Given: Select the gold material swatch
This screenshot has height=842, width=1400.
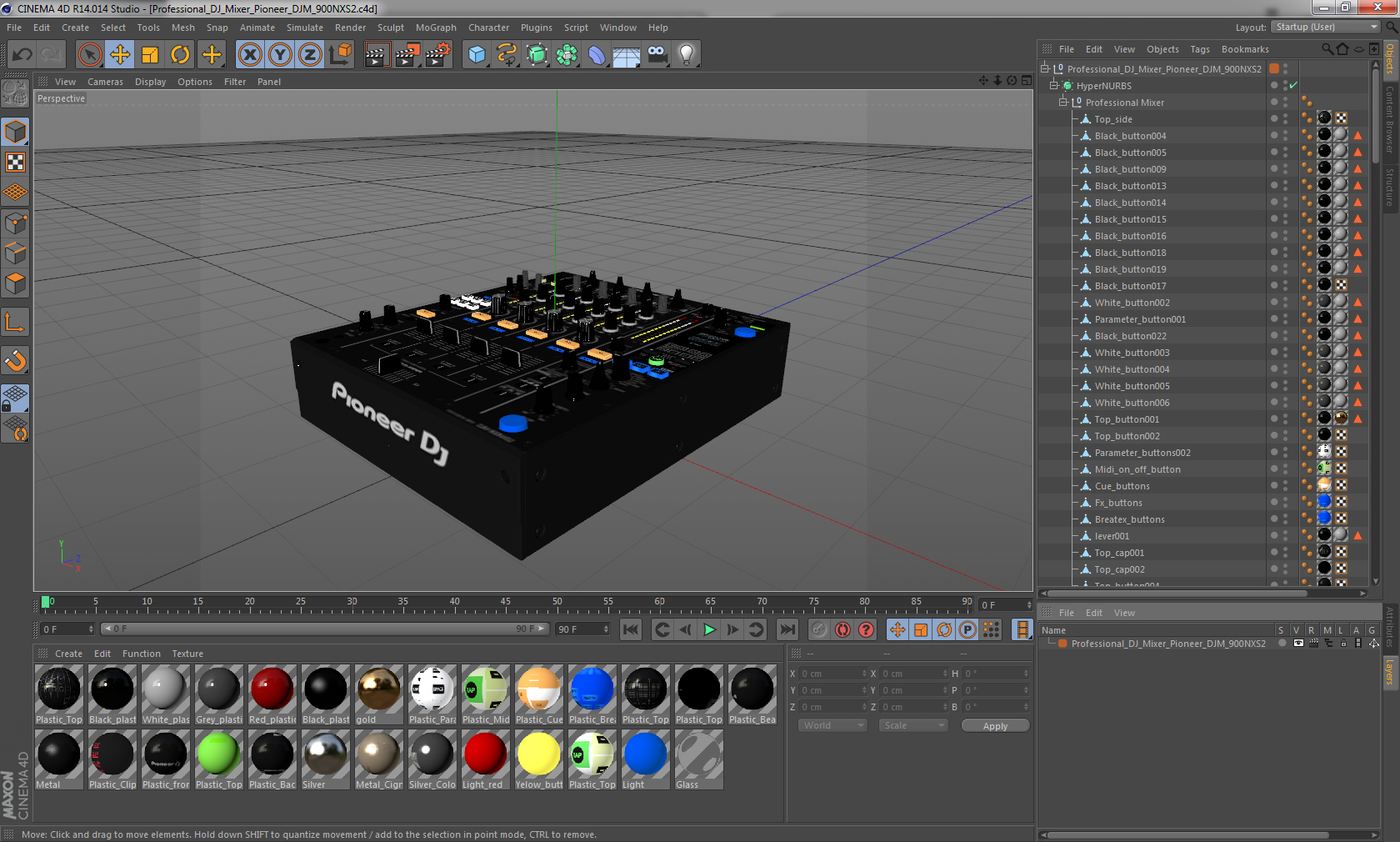Looking at the screenshot, I should tap(379, 694).
